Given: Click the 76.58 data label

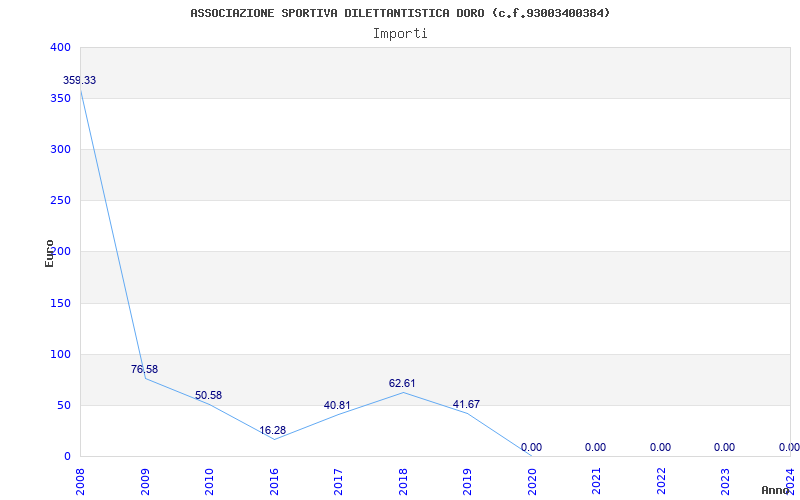Looking at the screenshot, I should pyautogui.click(x=144, y=369).
